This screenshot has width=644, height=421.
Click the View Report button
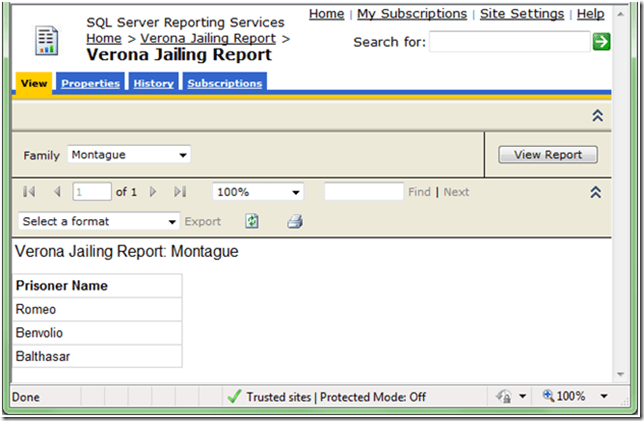pos(547,155)
